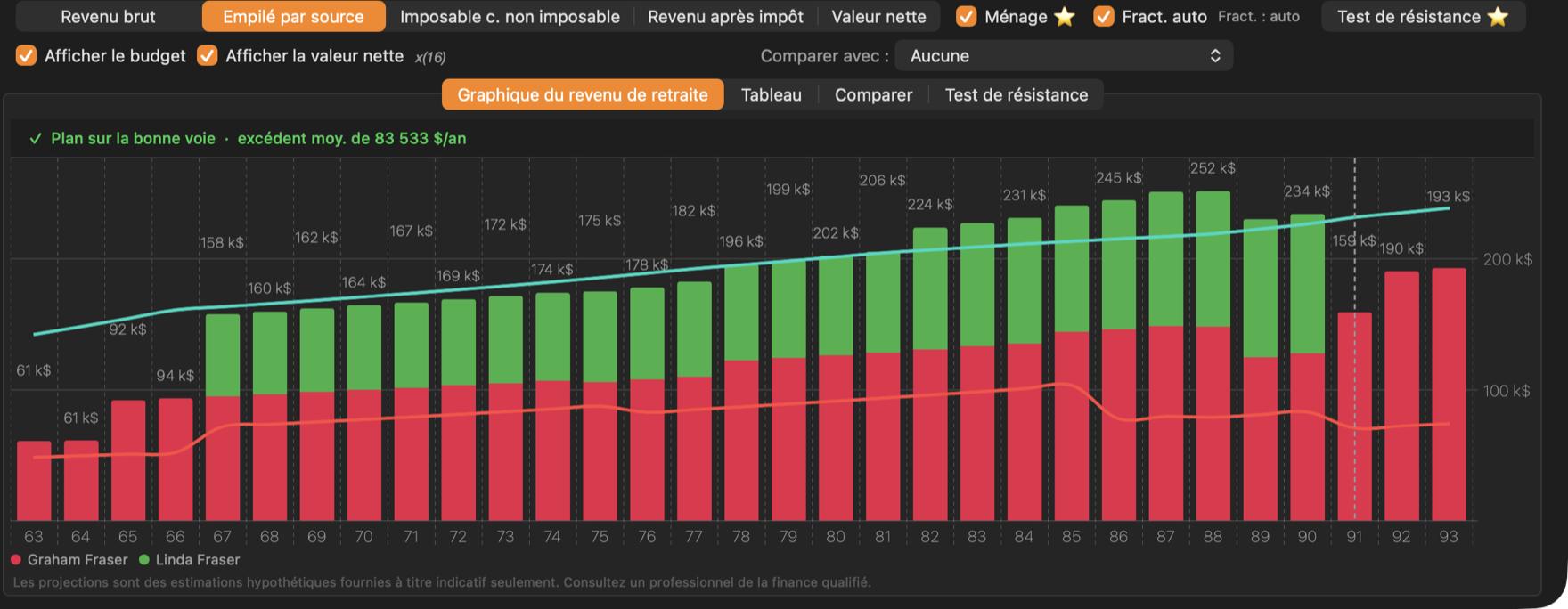Click the "excédent moy. de 83 533 $/an" text
The image size is (1568, 609).
pos(352,138)
